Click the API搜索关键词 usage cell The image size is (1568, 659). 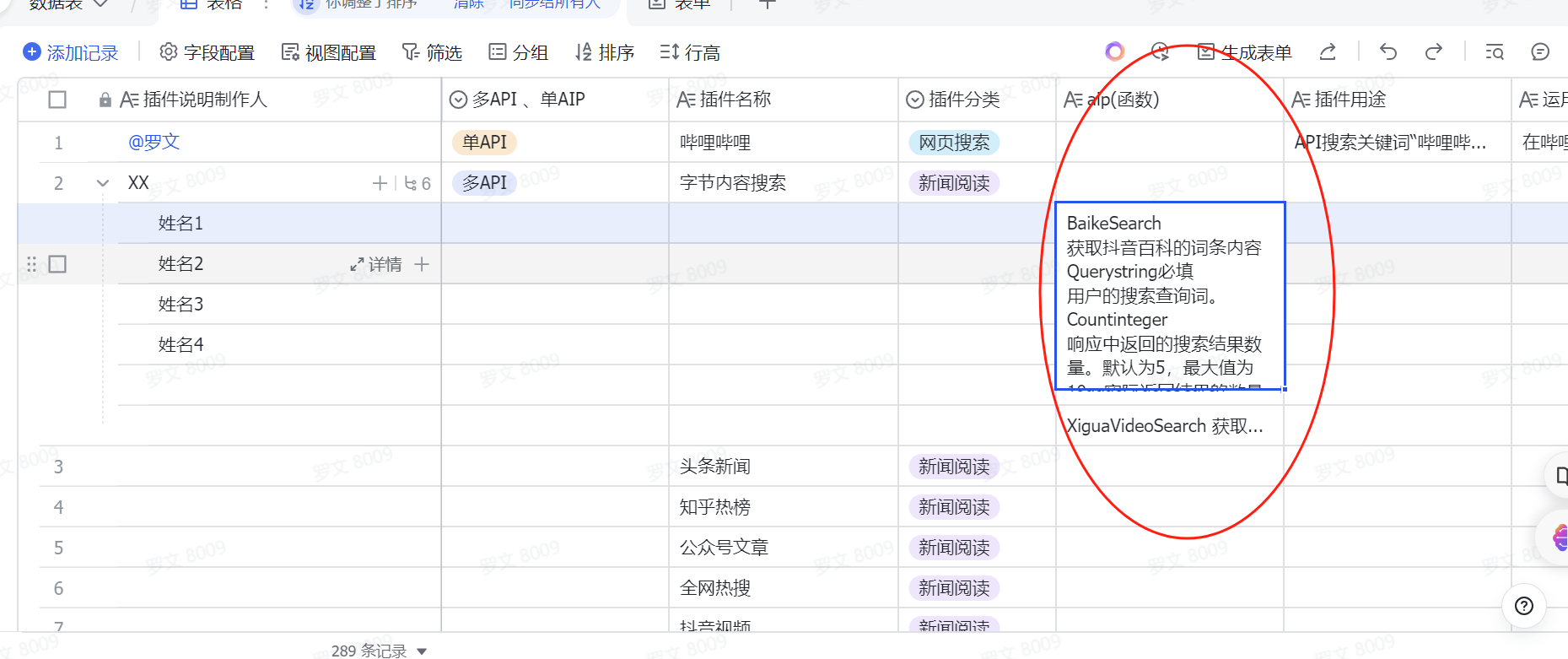1398,142
